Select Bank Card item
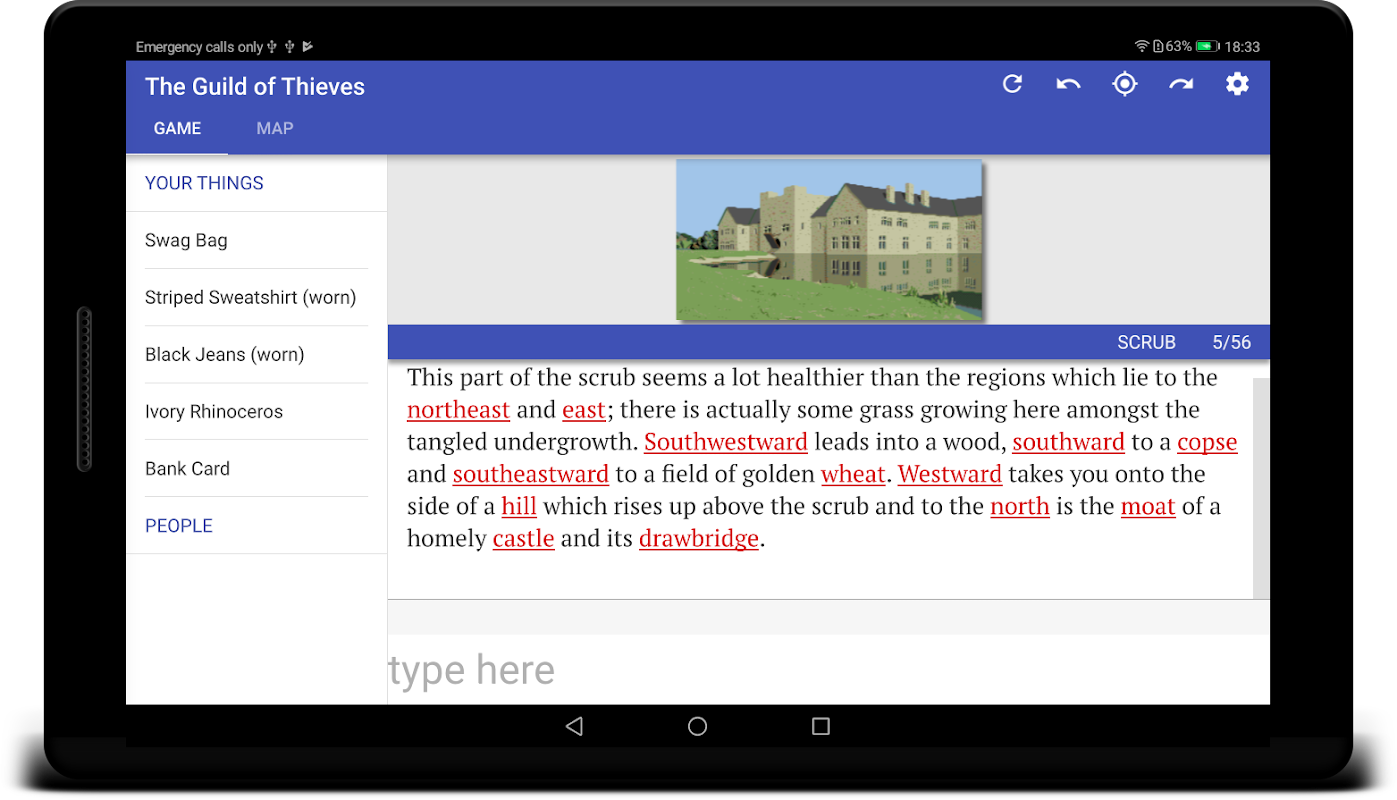This screenshot has width=1397, height=800. (x=256, y=468)
